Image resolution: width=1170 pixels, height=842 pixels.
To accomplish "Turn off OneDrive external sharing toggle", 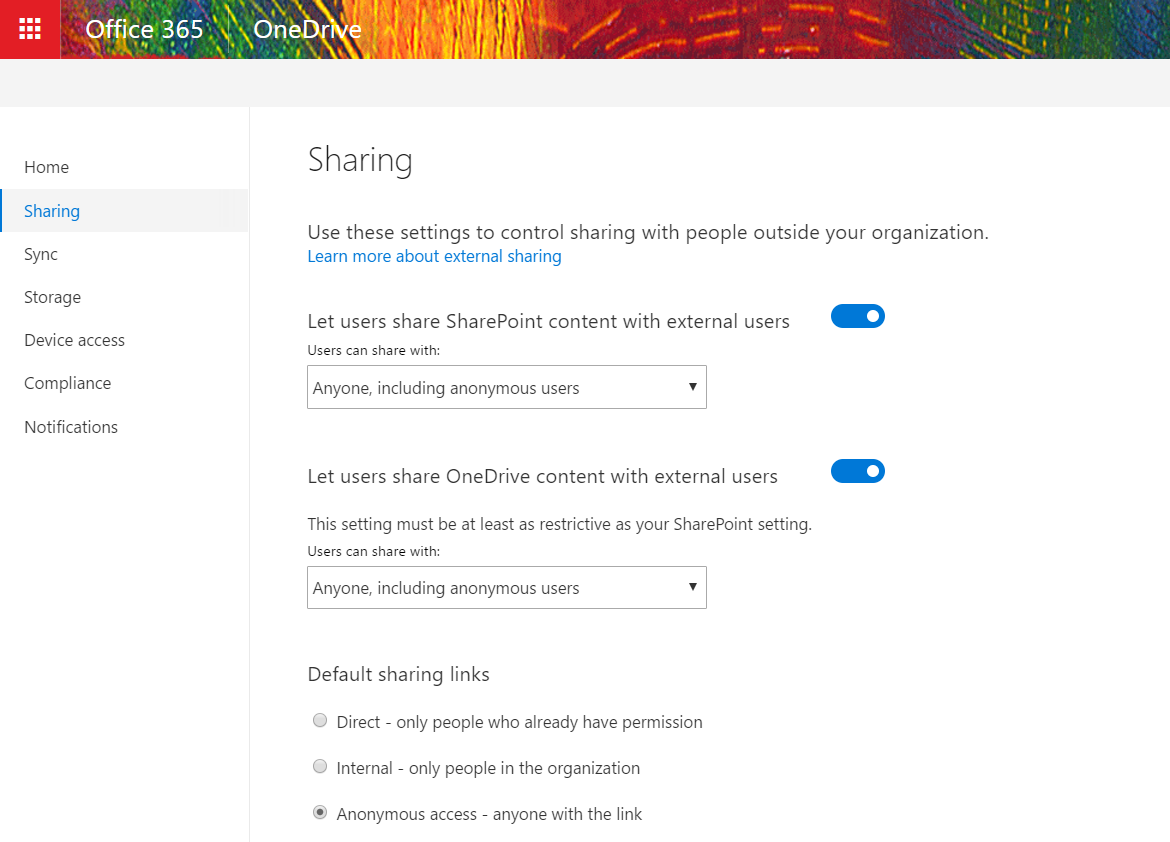I will (857, 471).
